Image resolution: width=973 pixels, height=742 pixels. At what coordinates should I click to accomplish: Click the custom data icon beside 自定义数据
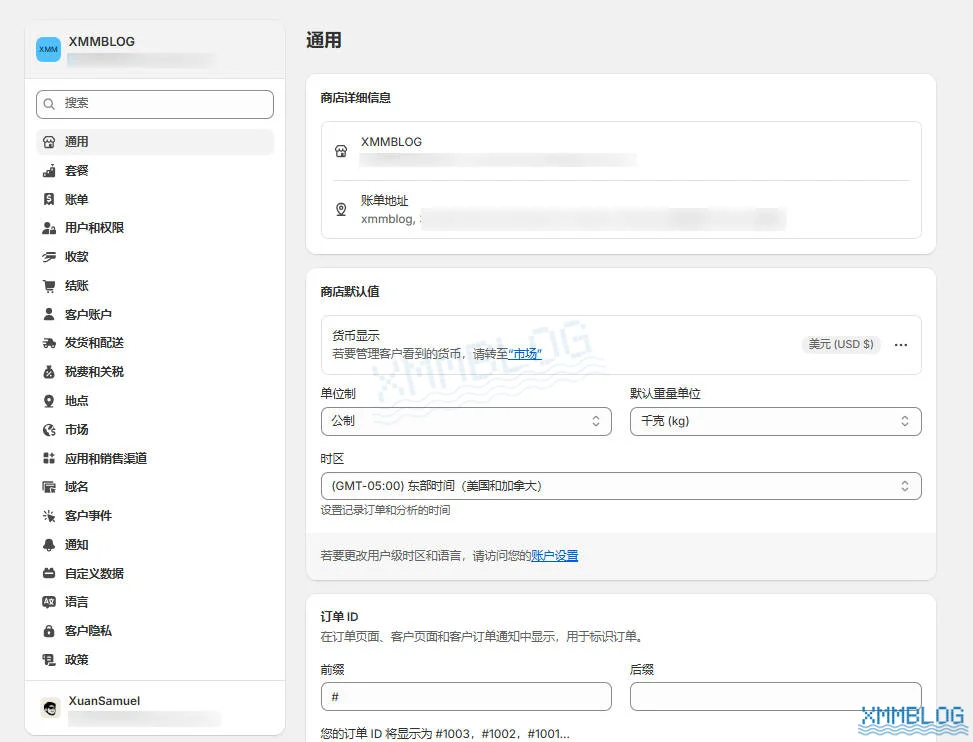[49, 574]
